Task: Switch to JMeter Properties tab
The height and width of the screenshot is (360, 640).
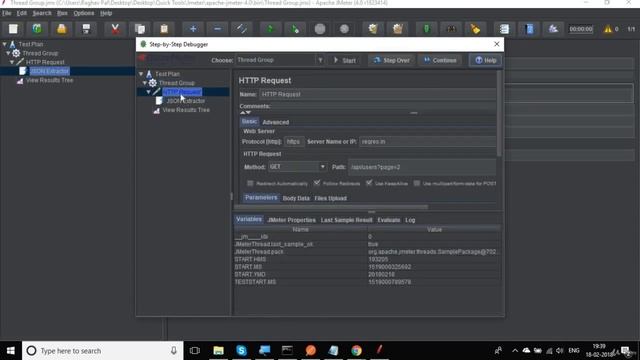Action: [291, 220]
